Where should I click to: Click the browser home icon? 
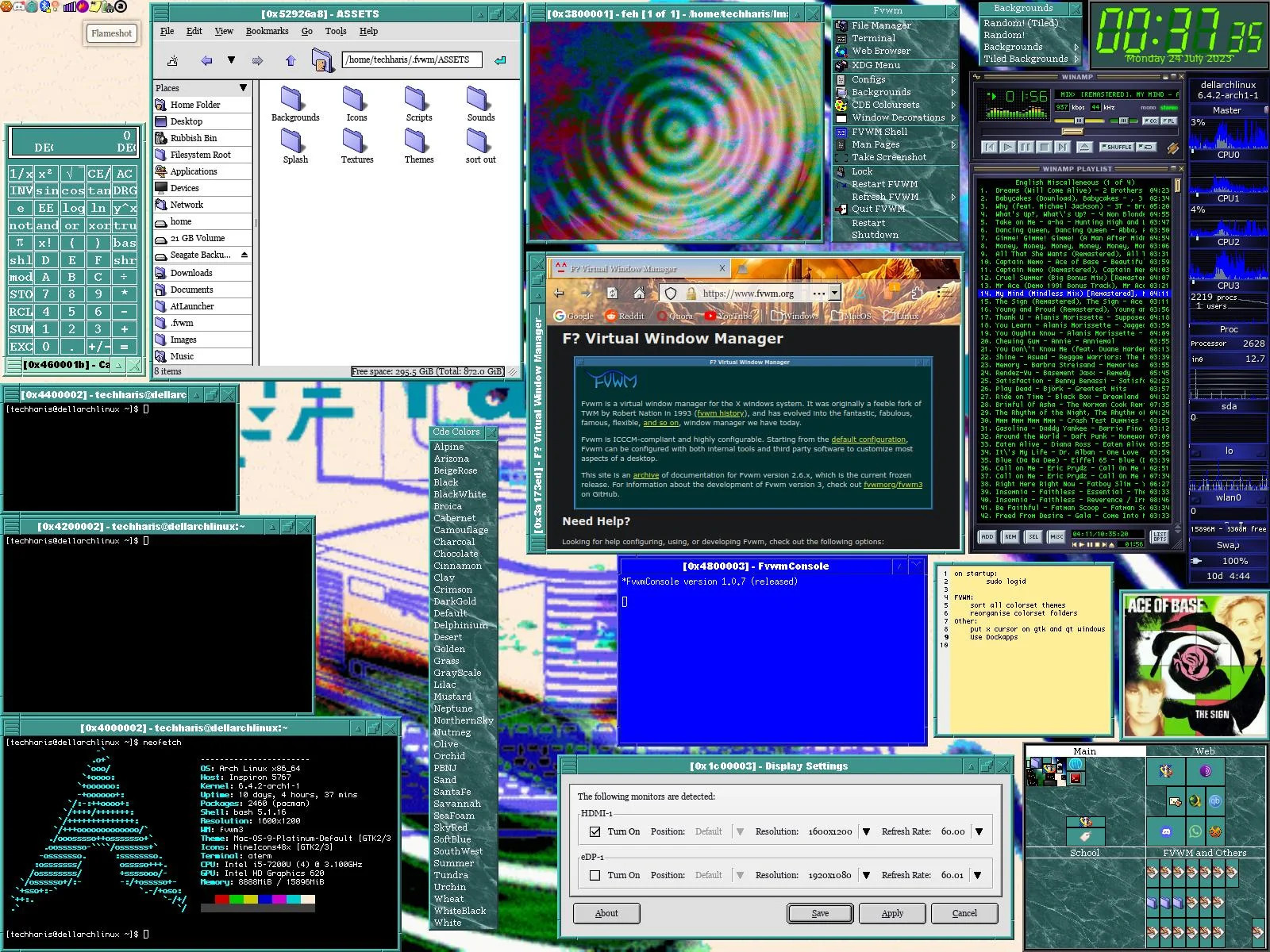[x=639, y=294]
